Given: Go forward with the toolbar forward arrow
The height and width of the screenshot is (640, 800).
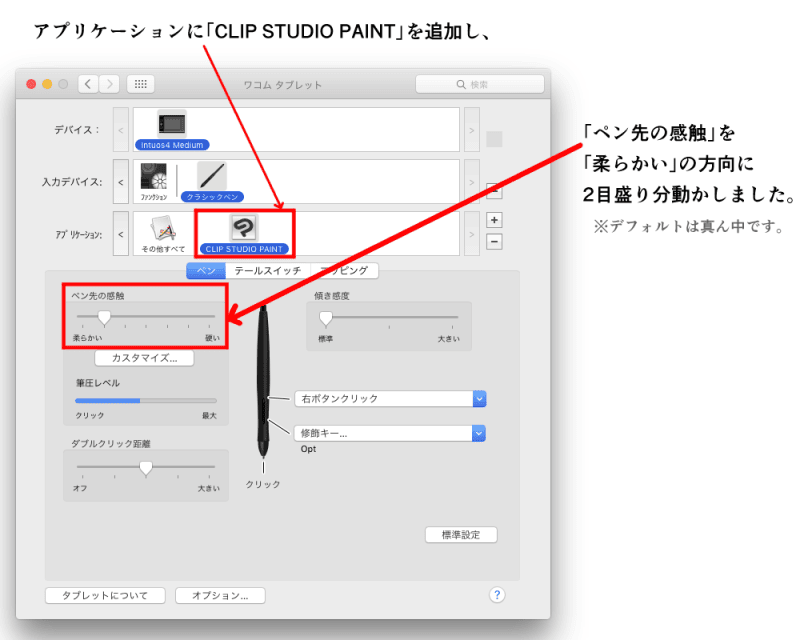Looking at the screenshot, I should (109, 84).
